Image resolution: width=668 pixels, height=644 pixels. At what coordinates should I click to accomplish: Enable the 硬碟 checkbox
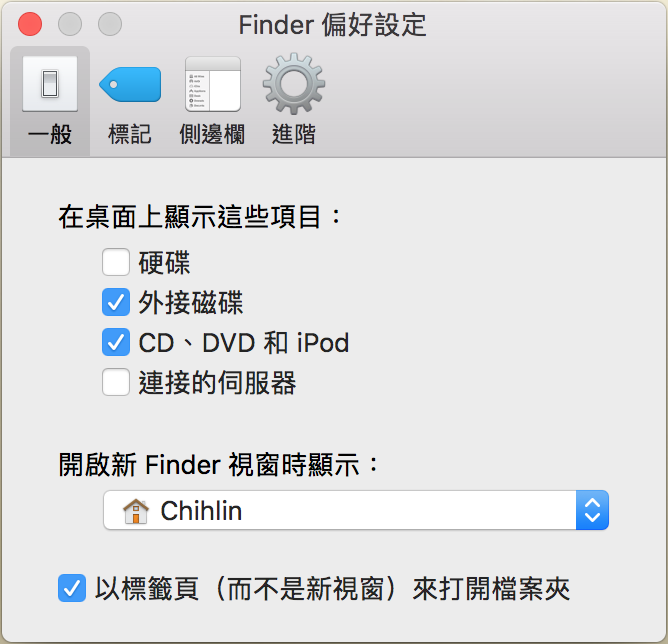click(x=116, y=262)
